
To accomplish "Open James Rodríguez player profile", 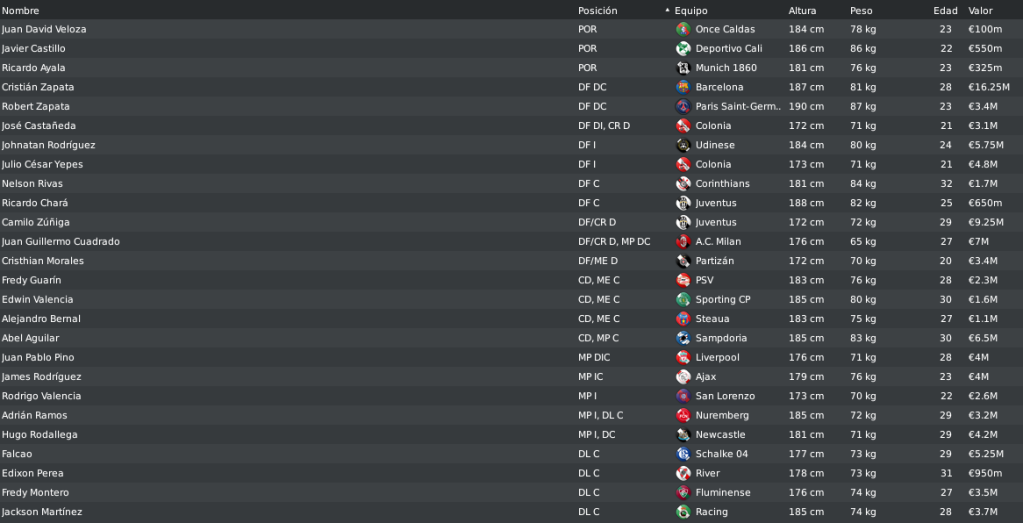I will pos(41,377).
